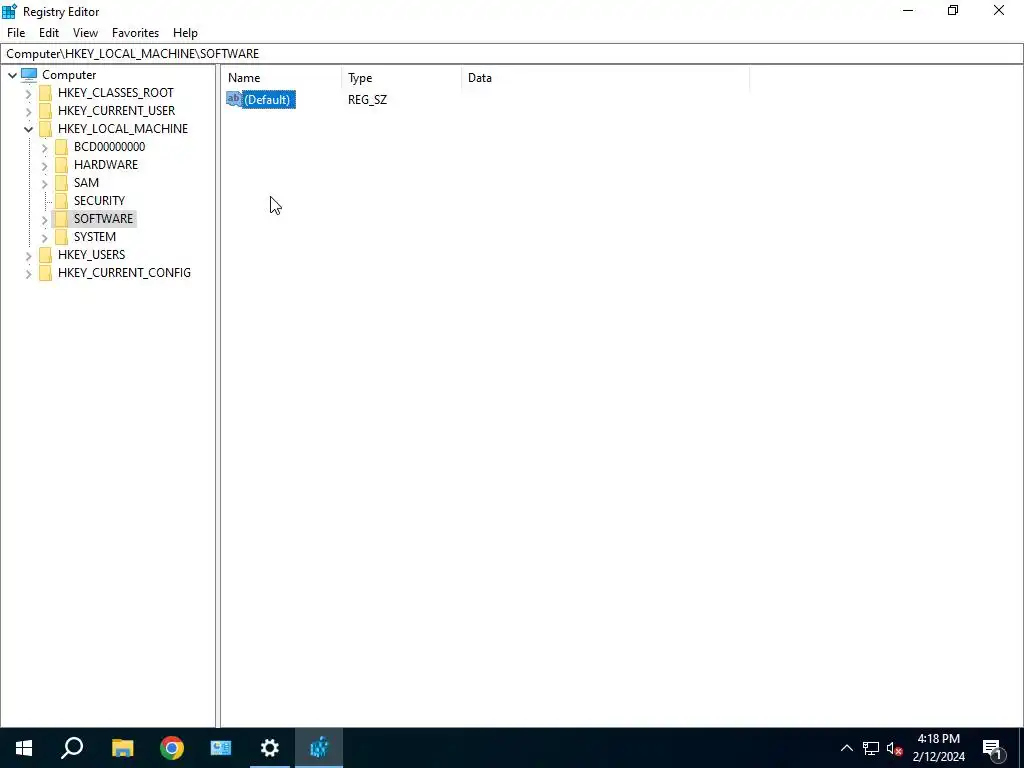Screen dimensions: 1024x768
Task: Expand the HARDWARE key arrow
Action: point(44,165)
